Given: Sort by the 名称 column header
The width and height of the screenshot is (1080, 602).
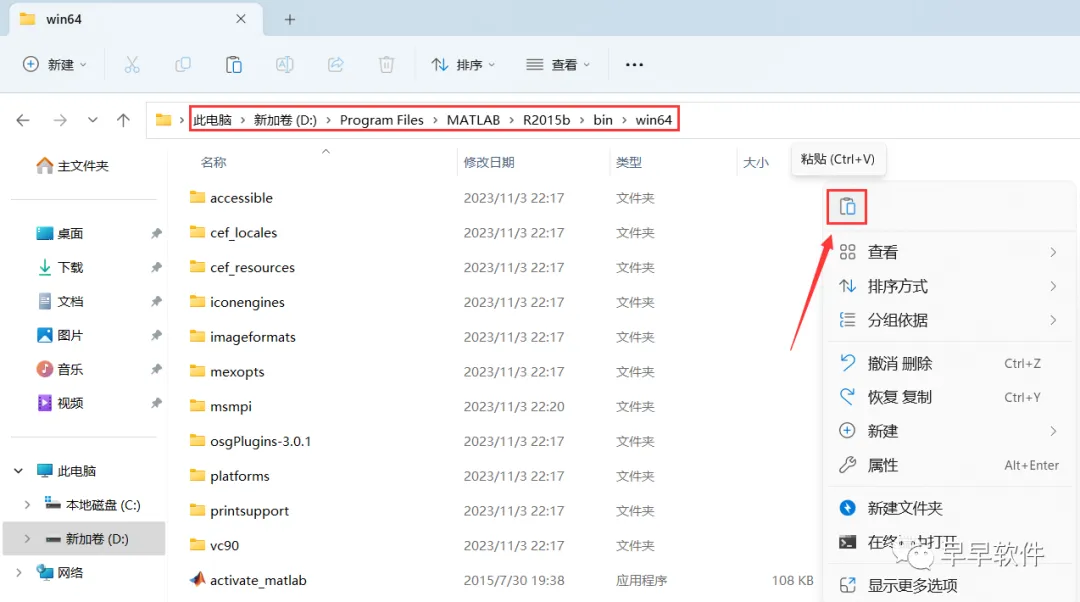Looking at the screenshot, I should (214, 163).
